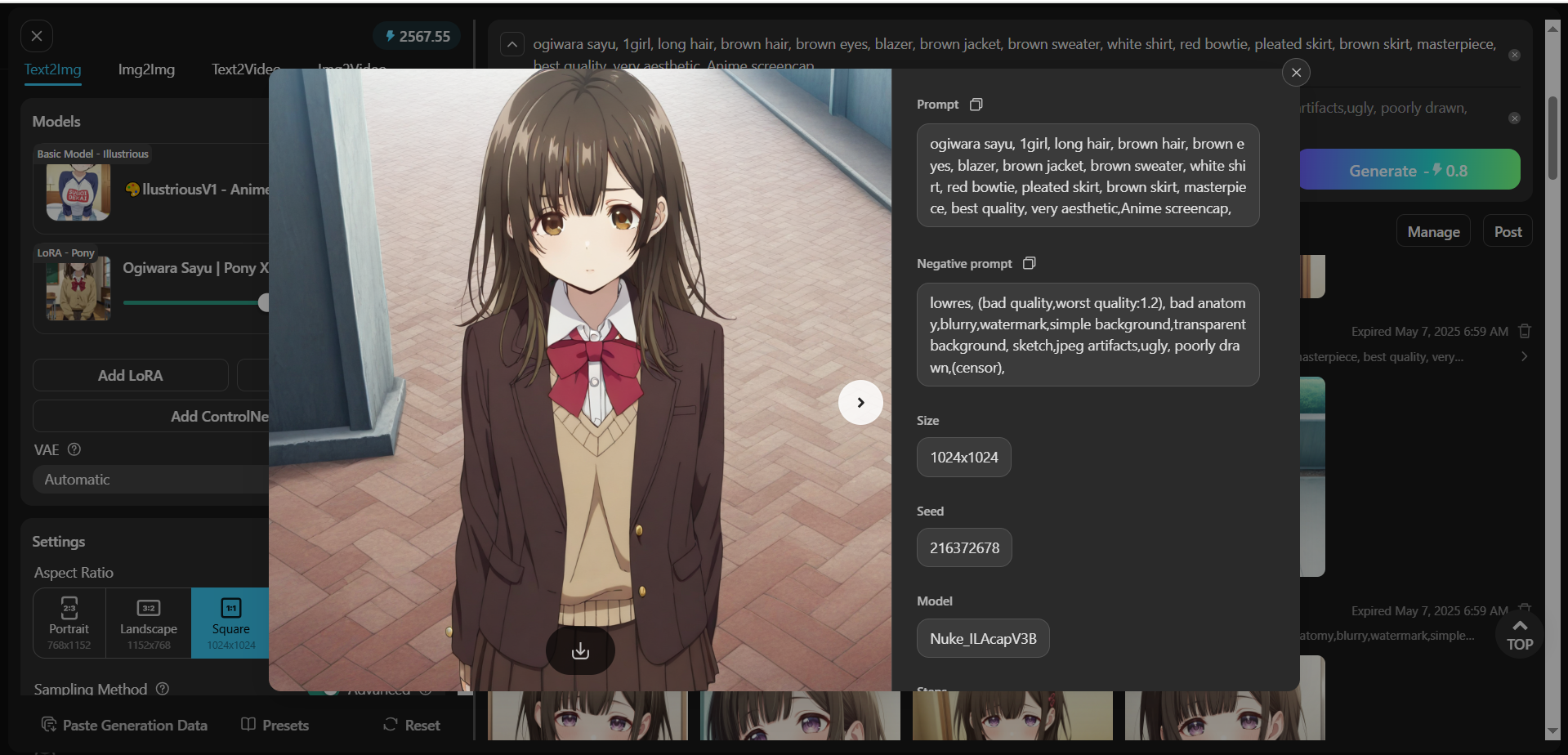
Task: Click the Add ControlNet button
Action: pyautogui.click(x=152, y=416)
